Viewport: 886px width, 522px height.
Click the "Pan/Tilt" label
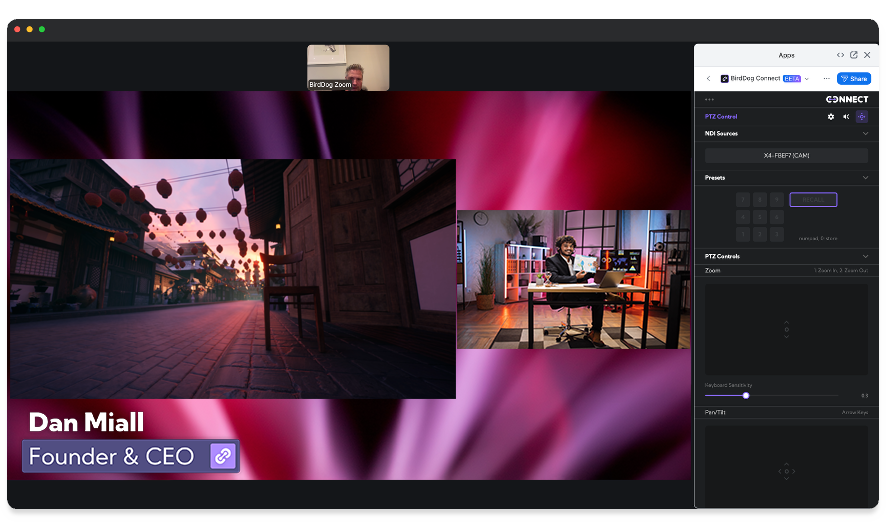pyautogui.click(x=715, y=412)
